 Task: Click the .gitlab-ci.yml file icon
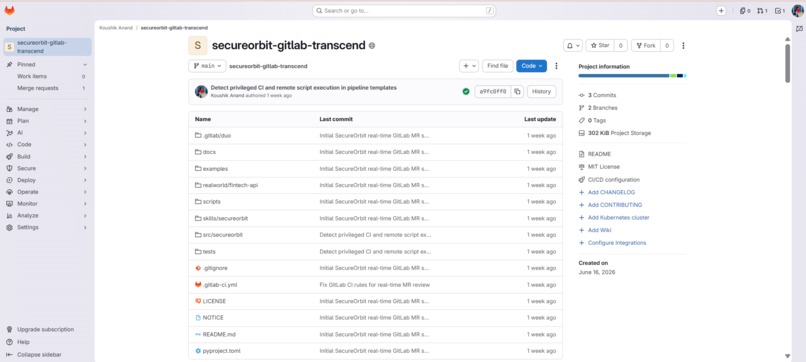(x=198, y=284)
